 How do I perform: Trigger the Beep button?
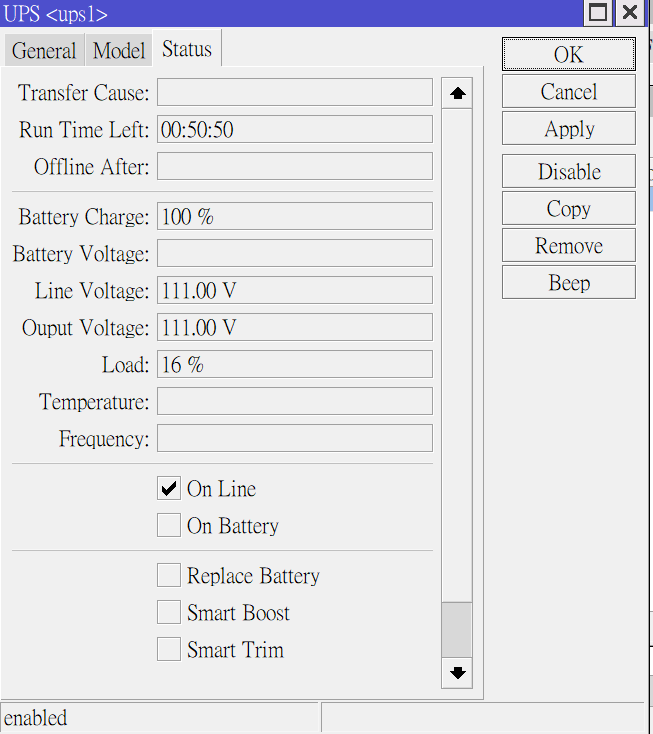[569, 282]
